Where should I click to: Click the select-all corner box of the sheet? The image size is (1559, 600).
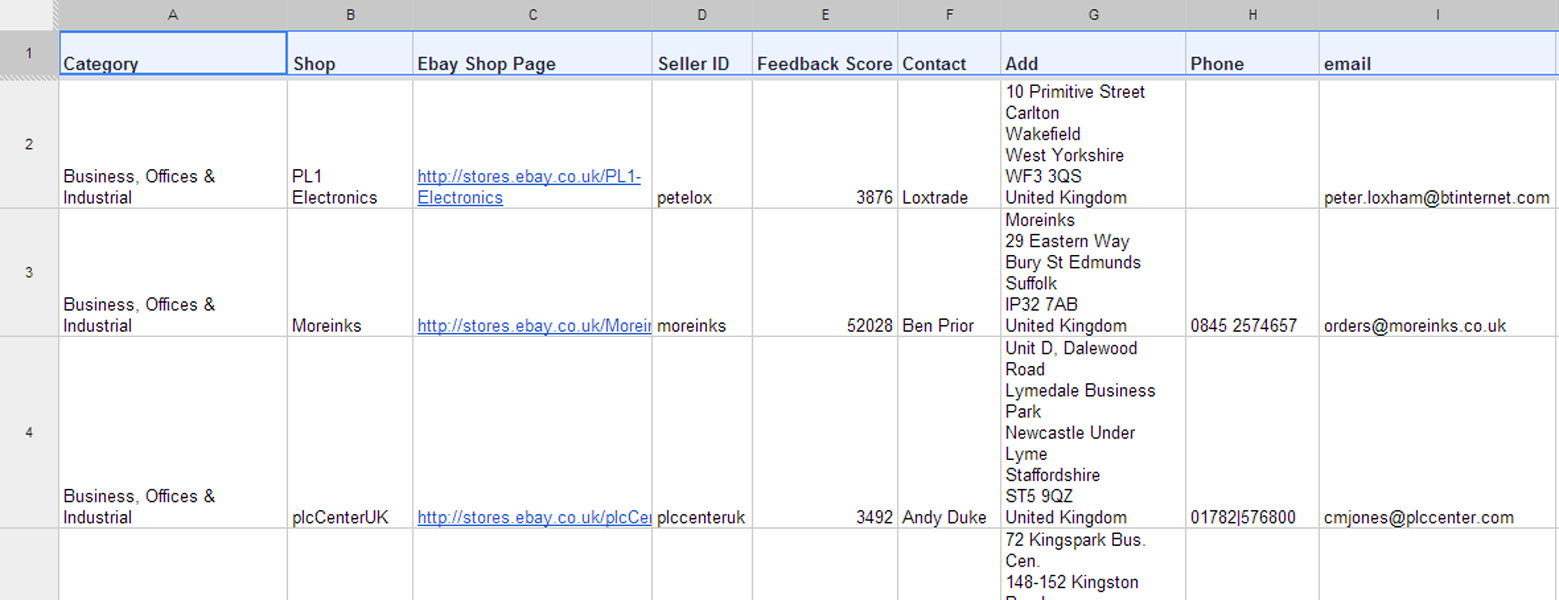tap(28, 14)
